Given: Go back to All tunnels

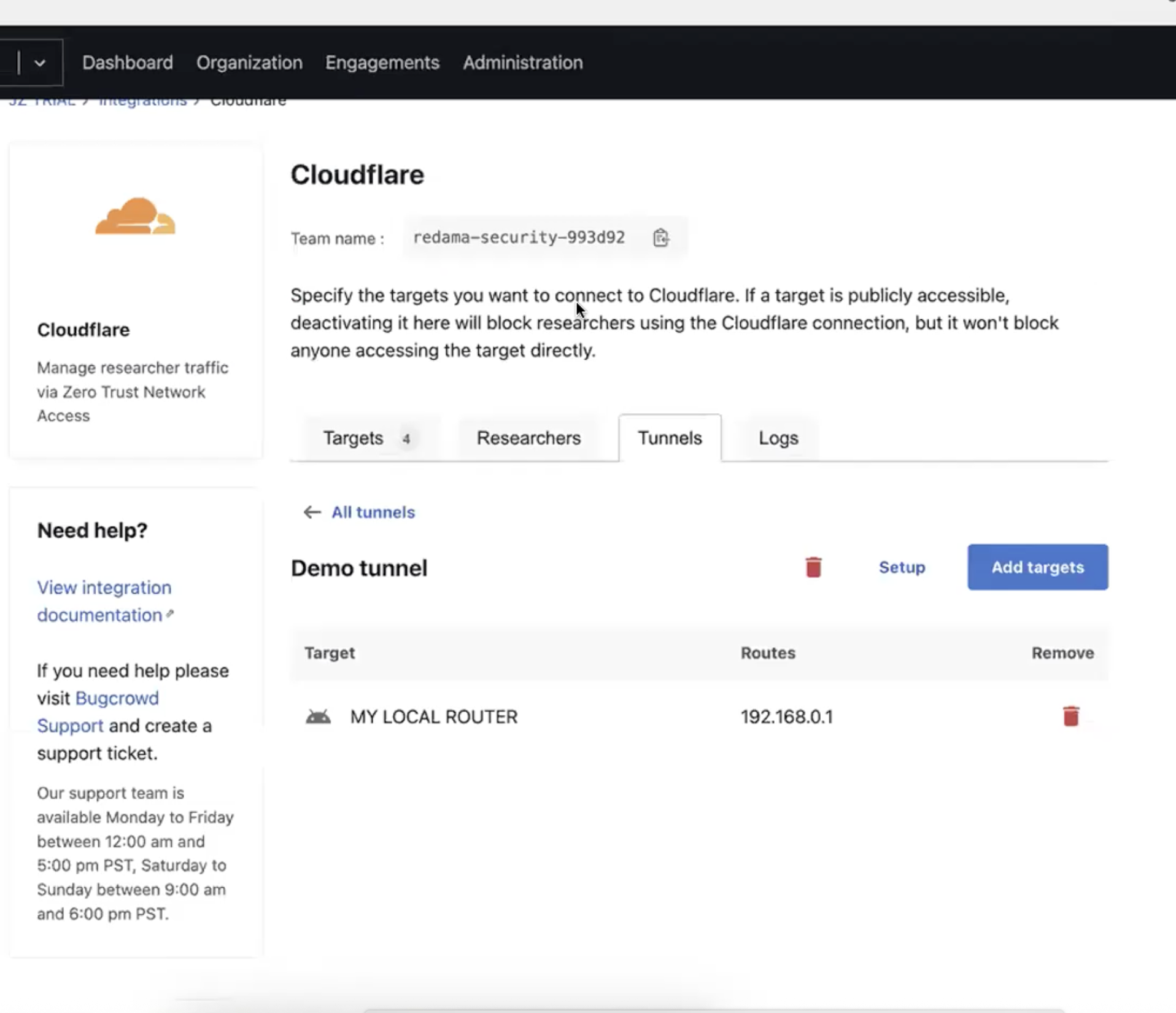Looking at the screenshot, I should (x=373, y=512).
